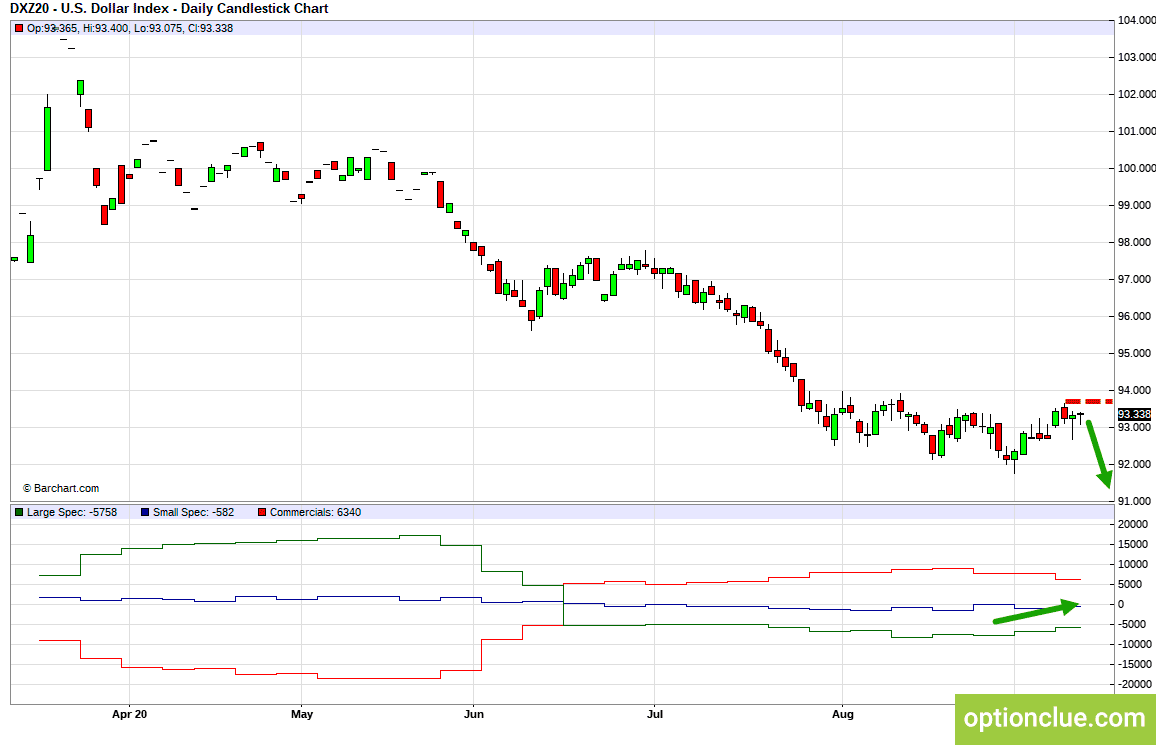Click the 102.000 price axis label

(x=1136, y=94)
